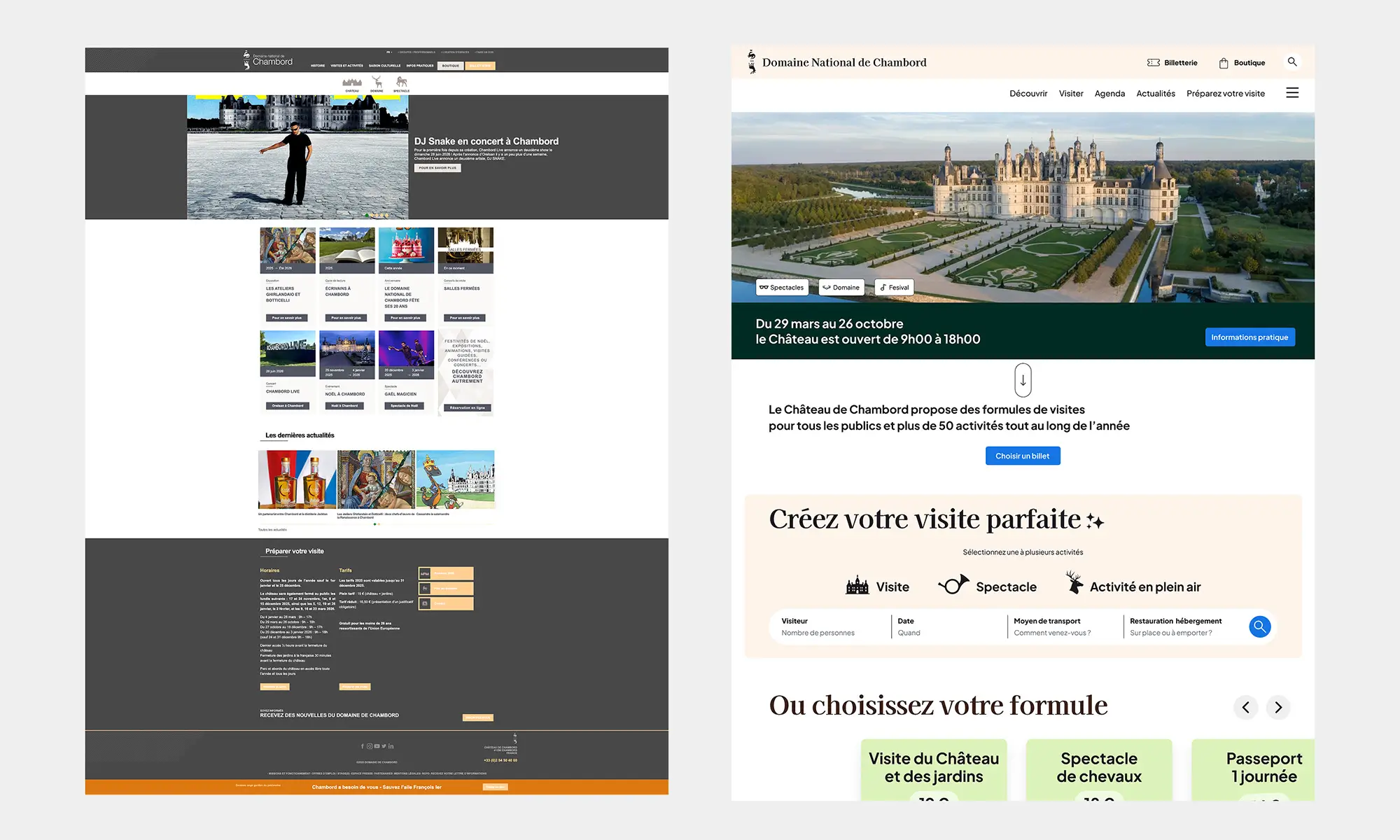The height and width of the screenshot is (840, 1400).
Task: Expand the Visites et Activités menu
Action: (347, 66)
